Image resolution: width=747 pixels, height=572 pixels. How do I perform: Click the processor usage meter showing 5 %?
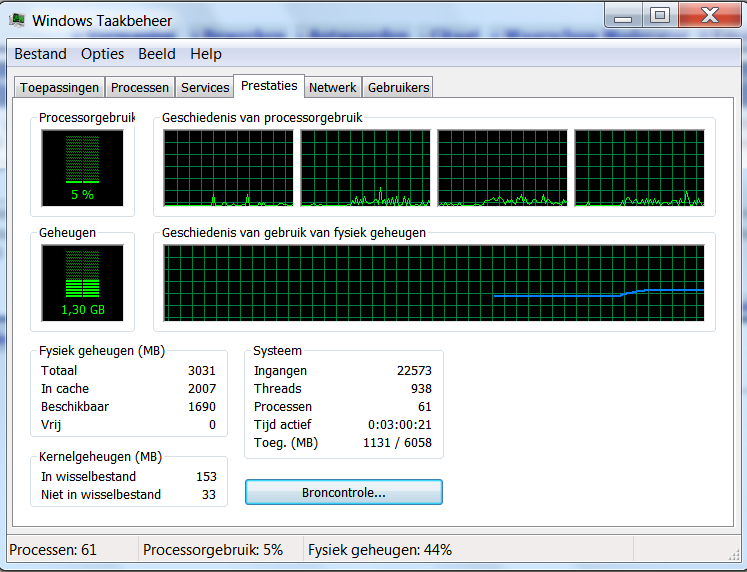click(x=82, y=168)
